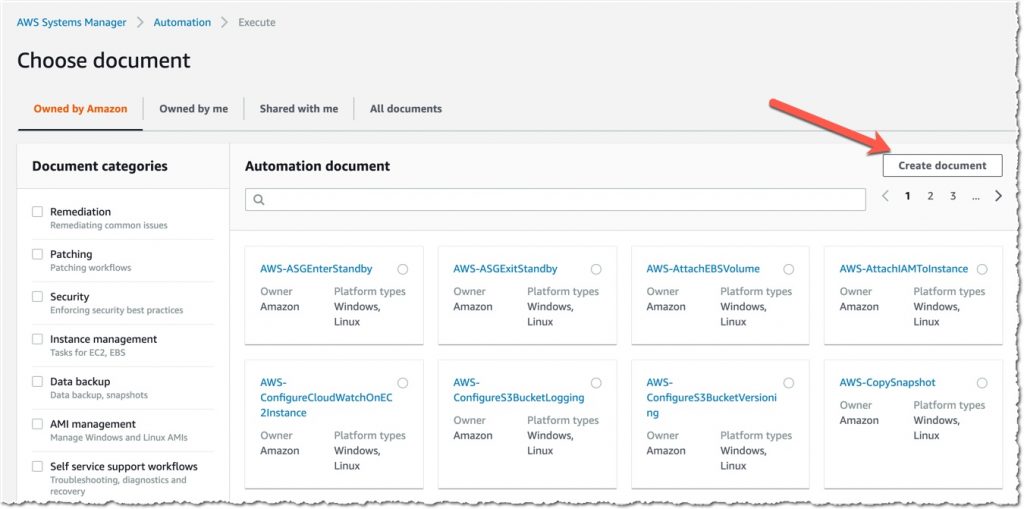This screenshot has width=1024, height=509.
Task: Go to page 3
Action: tap(953, 196)
